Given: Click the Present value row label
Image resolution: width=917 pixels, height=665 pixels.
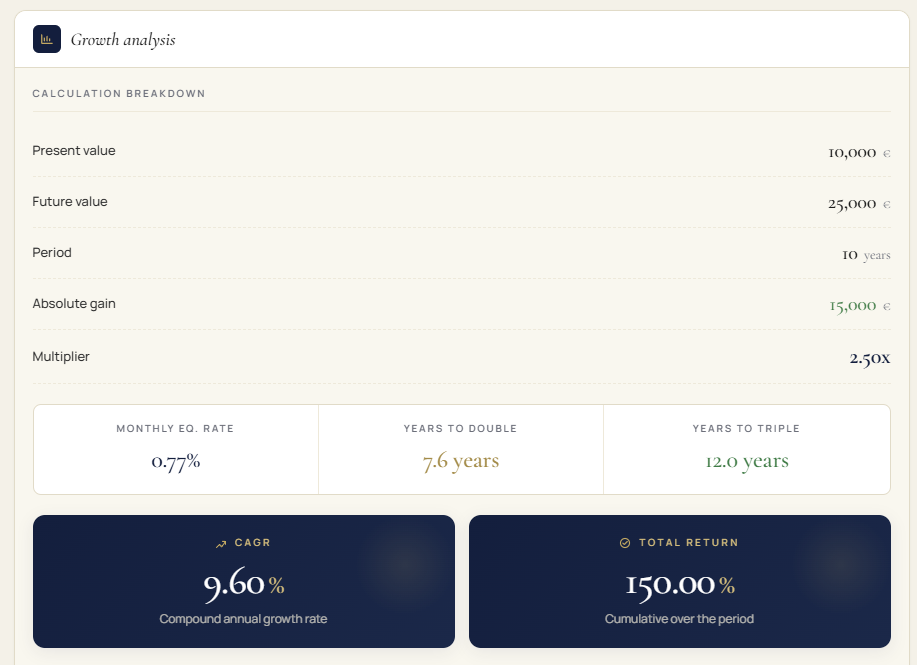Looking at the screenshot, I should tap(74, 151).
